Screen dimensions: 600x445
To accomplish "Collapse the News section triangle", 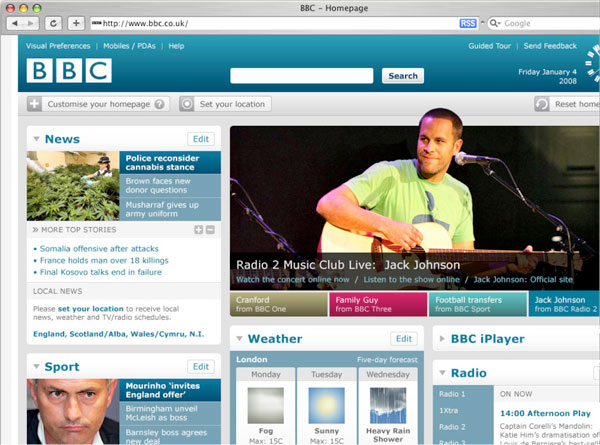I will pos(36,139).
